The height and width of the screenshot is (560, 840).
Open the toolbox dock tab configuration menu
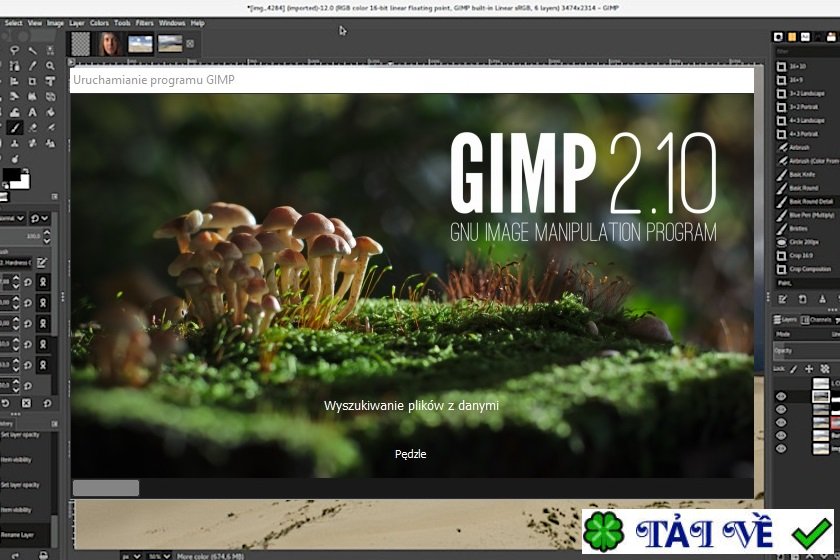(55, 197)
